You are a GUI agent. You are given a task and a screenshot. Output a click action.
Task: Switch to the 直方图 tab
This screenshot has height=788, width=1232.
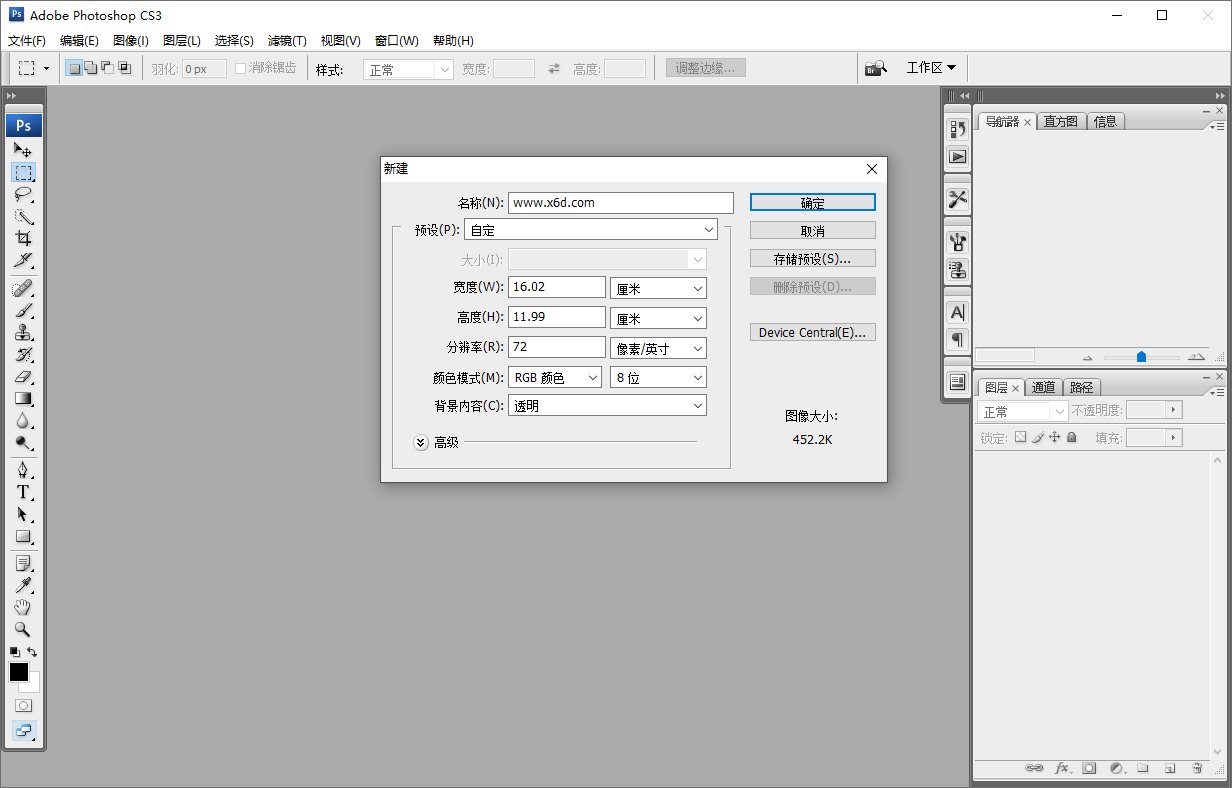pyautogui.click(x=1060, y=121)
